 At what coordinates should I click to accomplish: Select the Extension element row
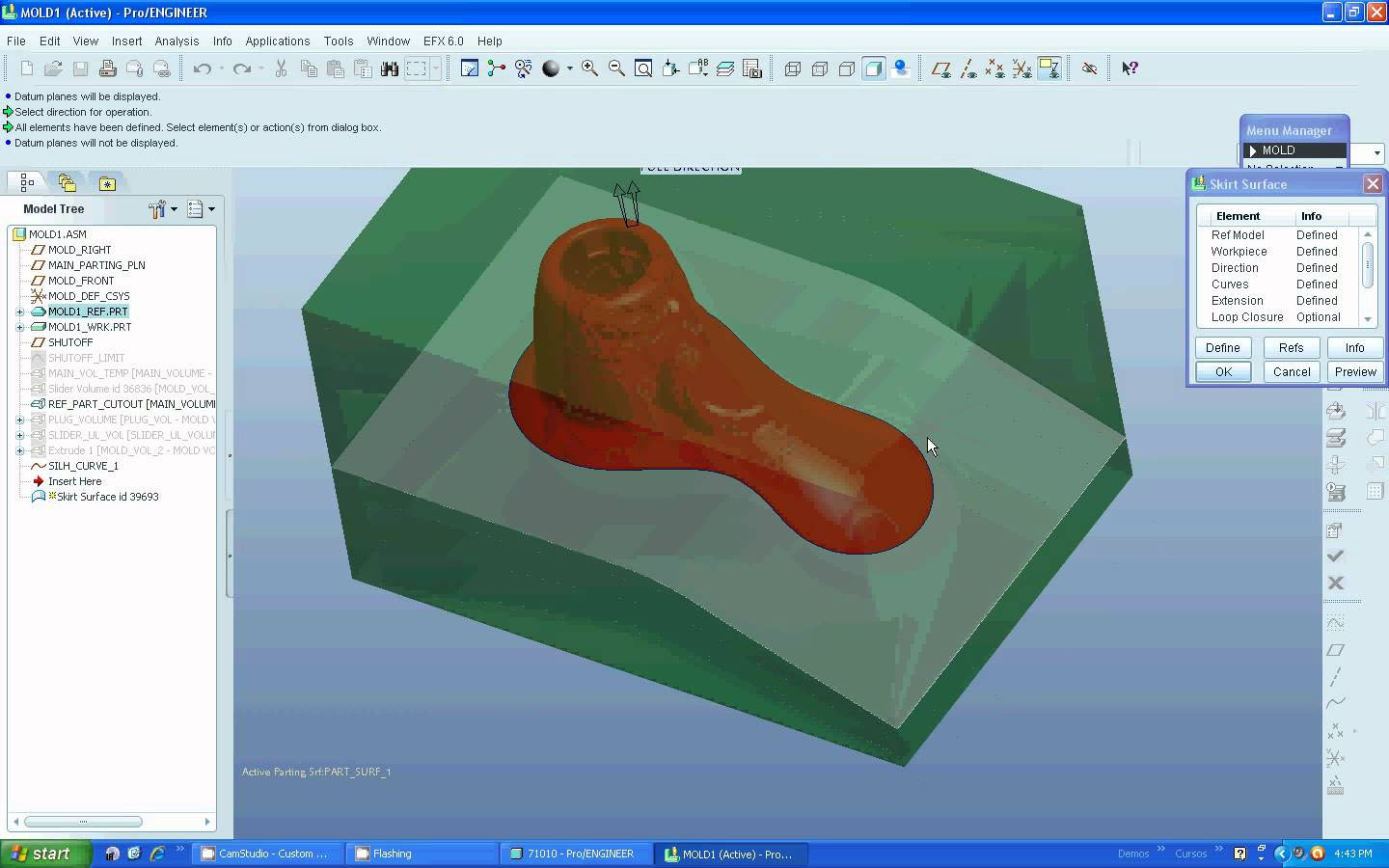[1278, 301]
